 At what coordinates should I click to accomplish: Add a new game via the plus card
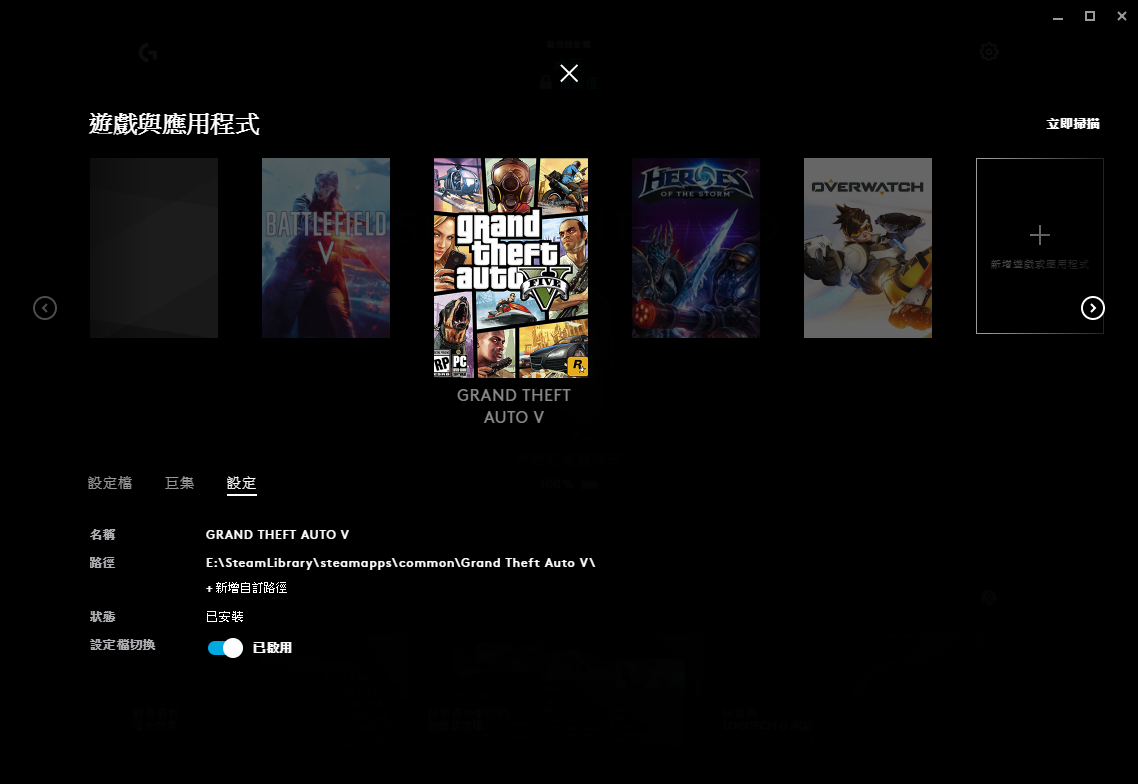coord(1039,245)
